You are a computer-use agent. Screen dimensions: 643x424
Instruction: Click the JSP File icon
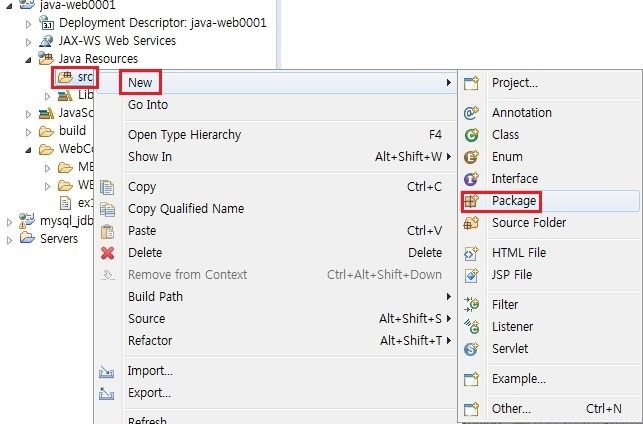(x=471, y=275)
